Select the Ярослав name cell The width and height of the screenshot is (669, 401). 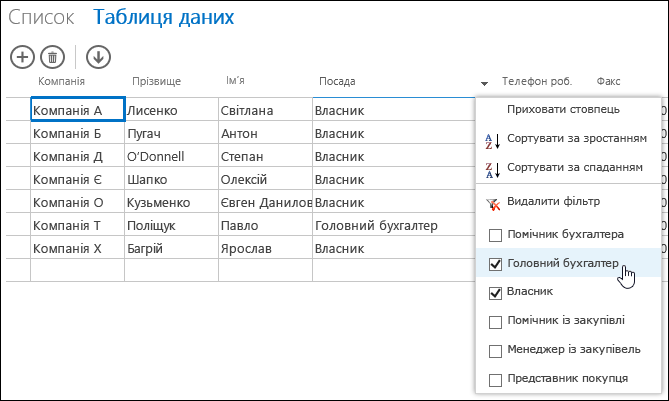tap(265, 248)
